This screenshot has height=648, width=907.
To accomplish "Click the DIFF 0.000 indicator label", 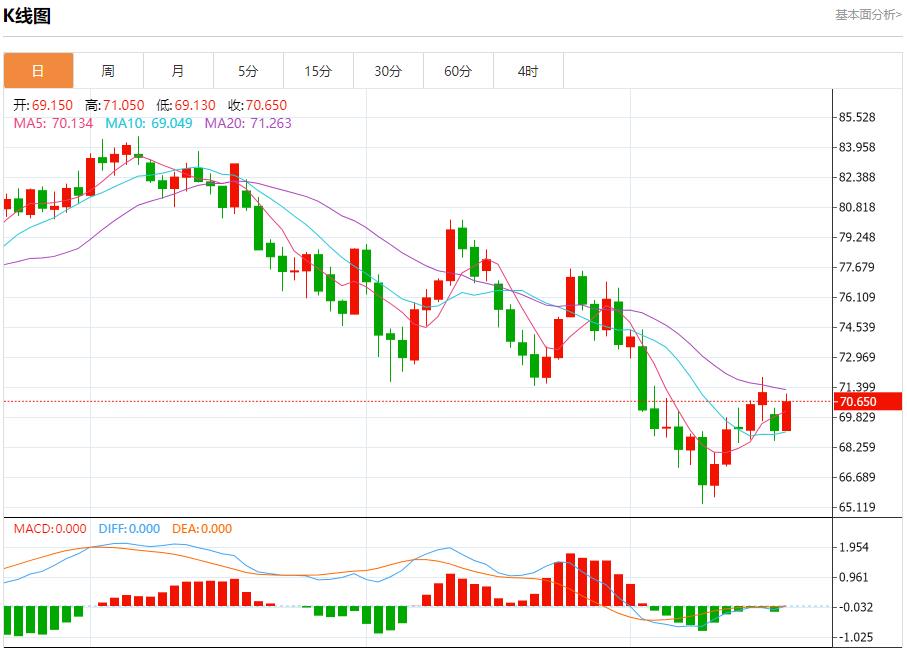I will (x=129, y=529).
